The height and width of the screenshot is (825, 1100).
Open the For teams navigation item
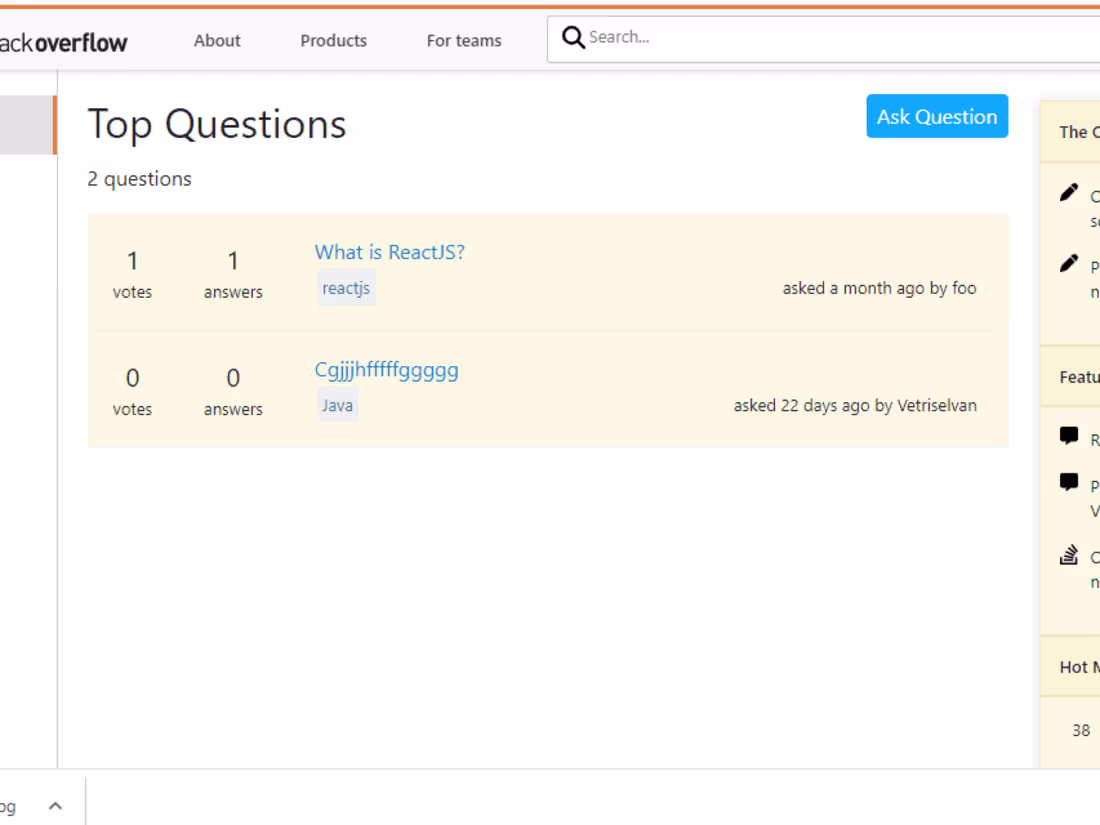click(464, 41)
